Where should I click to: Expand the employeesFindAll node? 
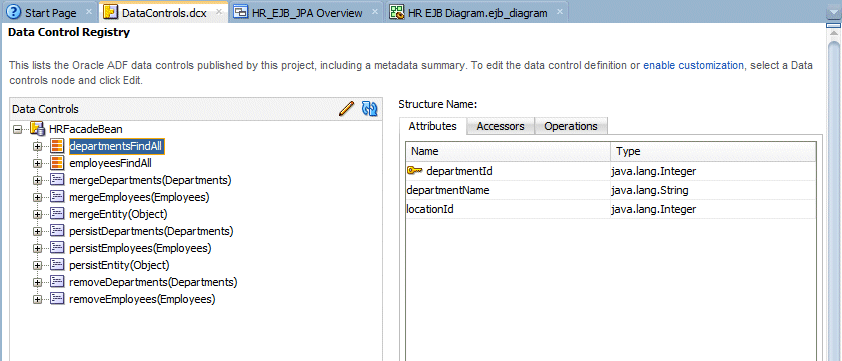point(38,163)
